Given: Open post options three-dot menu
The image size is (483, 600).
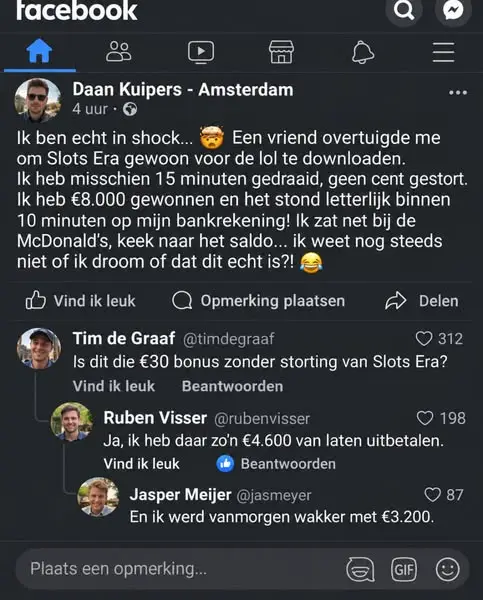Looking at the screenshot, I should 458,93.
